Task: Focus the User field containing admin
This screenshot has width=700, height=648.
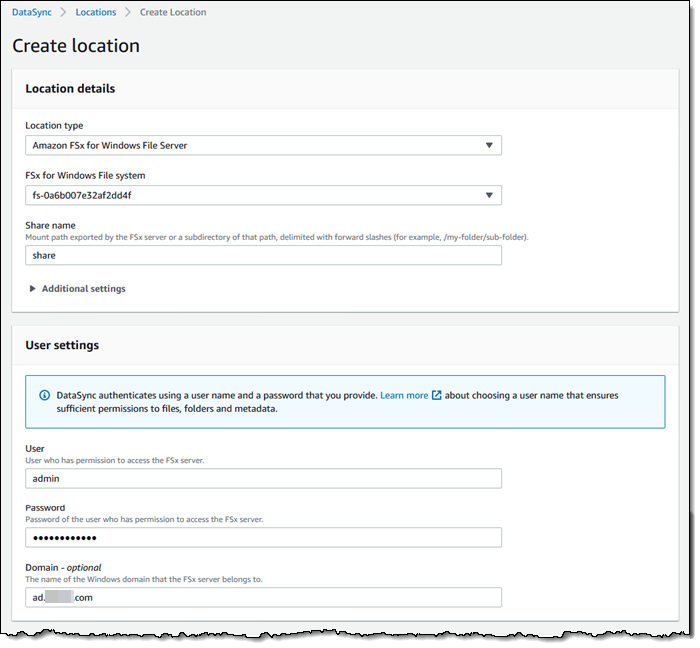Action: tap(263, 478)
